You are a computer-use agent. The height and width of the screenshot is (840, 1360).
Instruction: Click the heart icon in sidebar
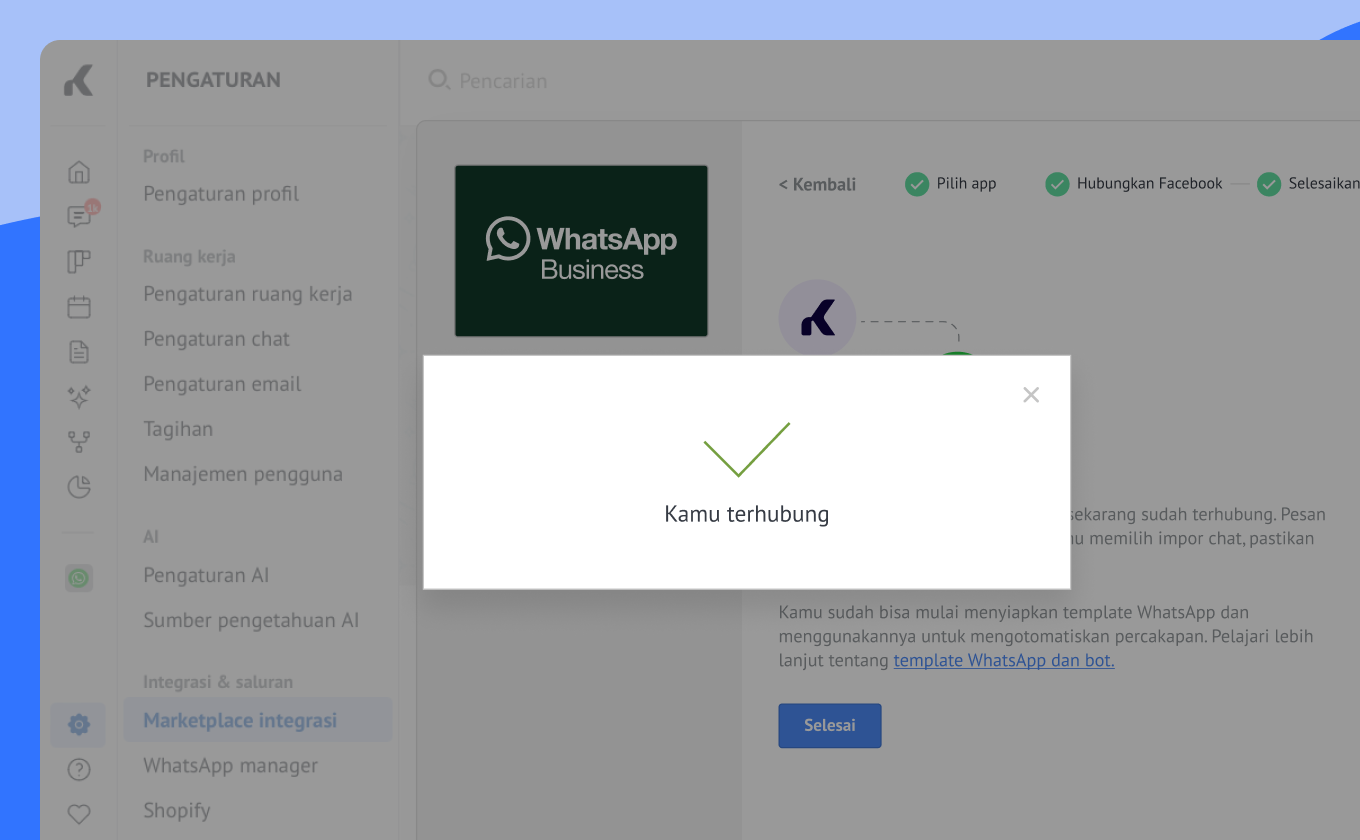coord(79,814)
